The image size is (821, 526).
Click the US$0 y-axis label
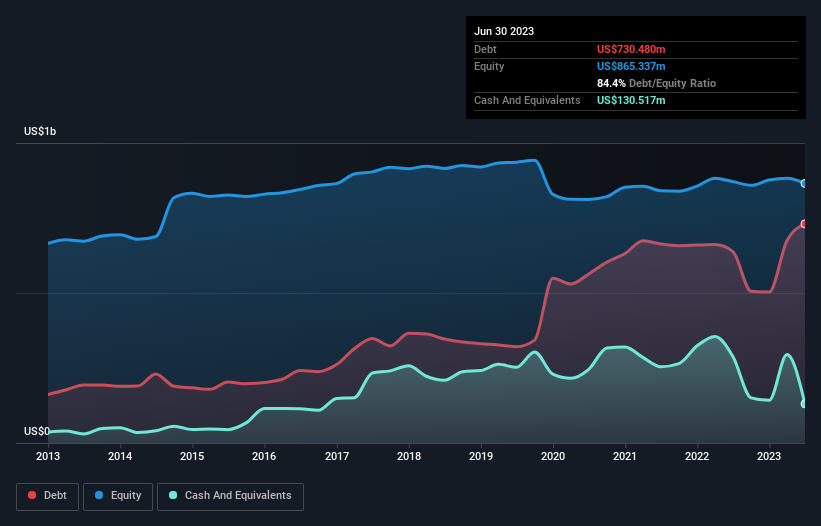coord(37,431)
